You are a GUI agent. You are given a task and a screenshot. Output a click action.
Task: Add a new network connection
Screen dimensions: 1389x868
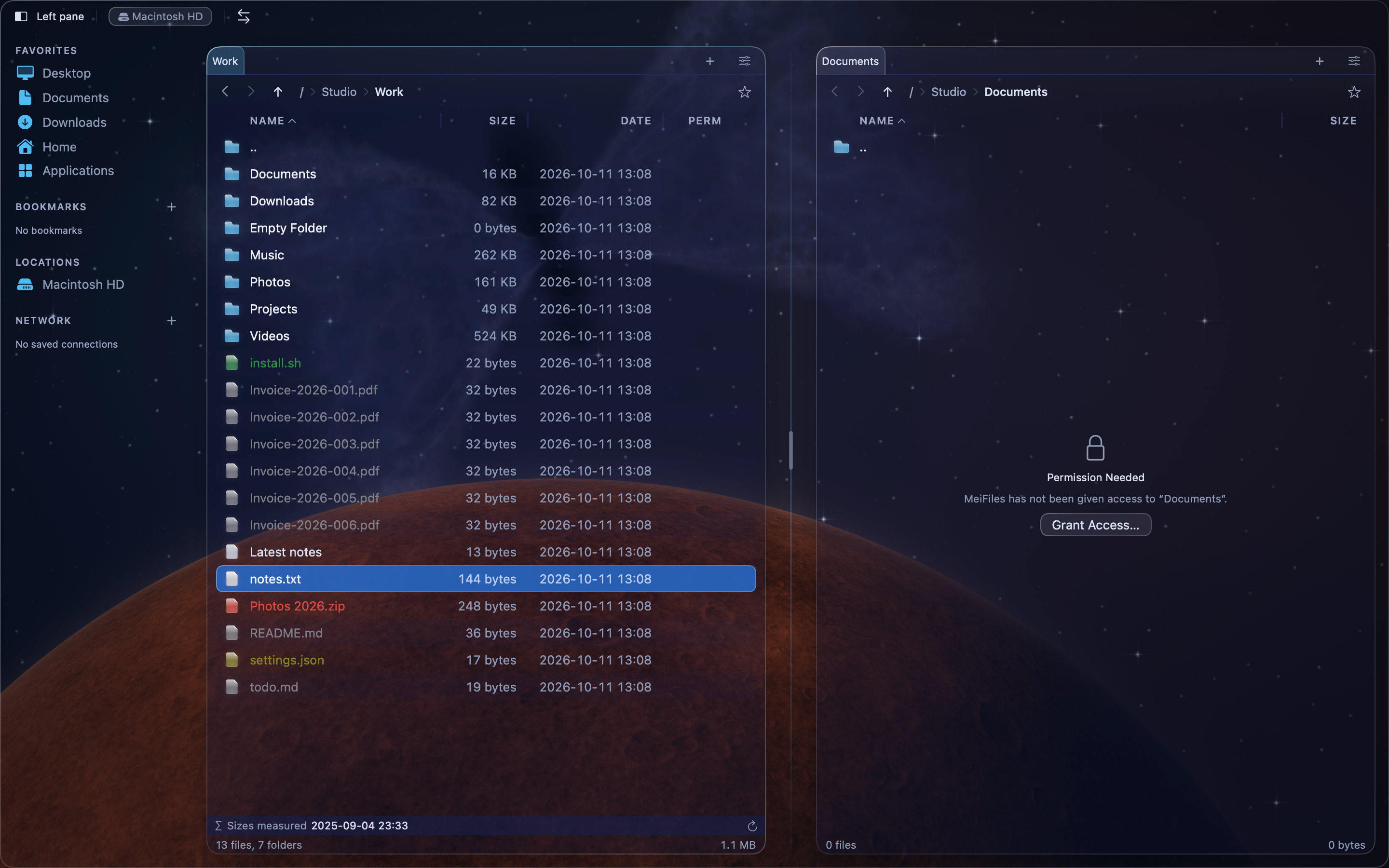[x=172, y=320]
